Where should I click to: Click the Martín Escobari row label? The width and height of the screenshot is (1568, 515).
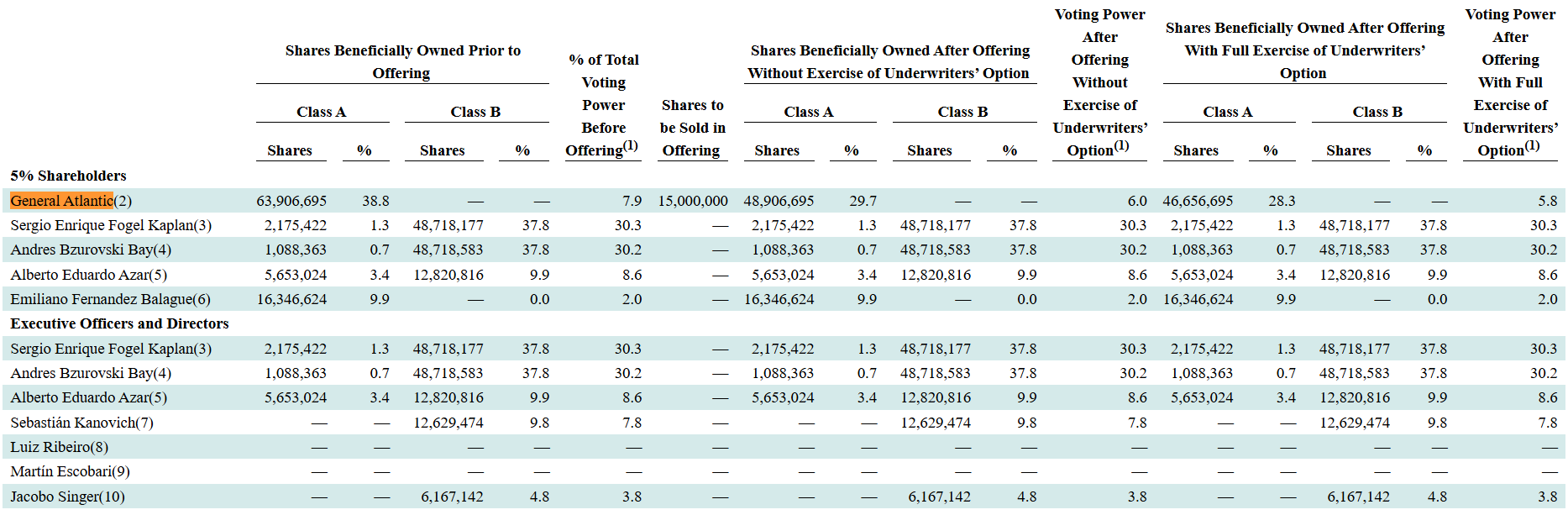(x=70, y=471)
